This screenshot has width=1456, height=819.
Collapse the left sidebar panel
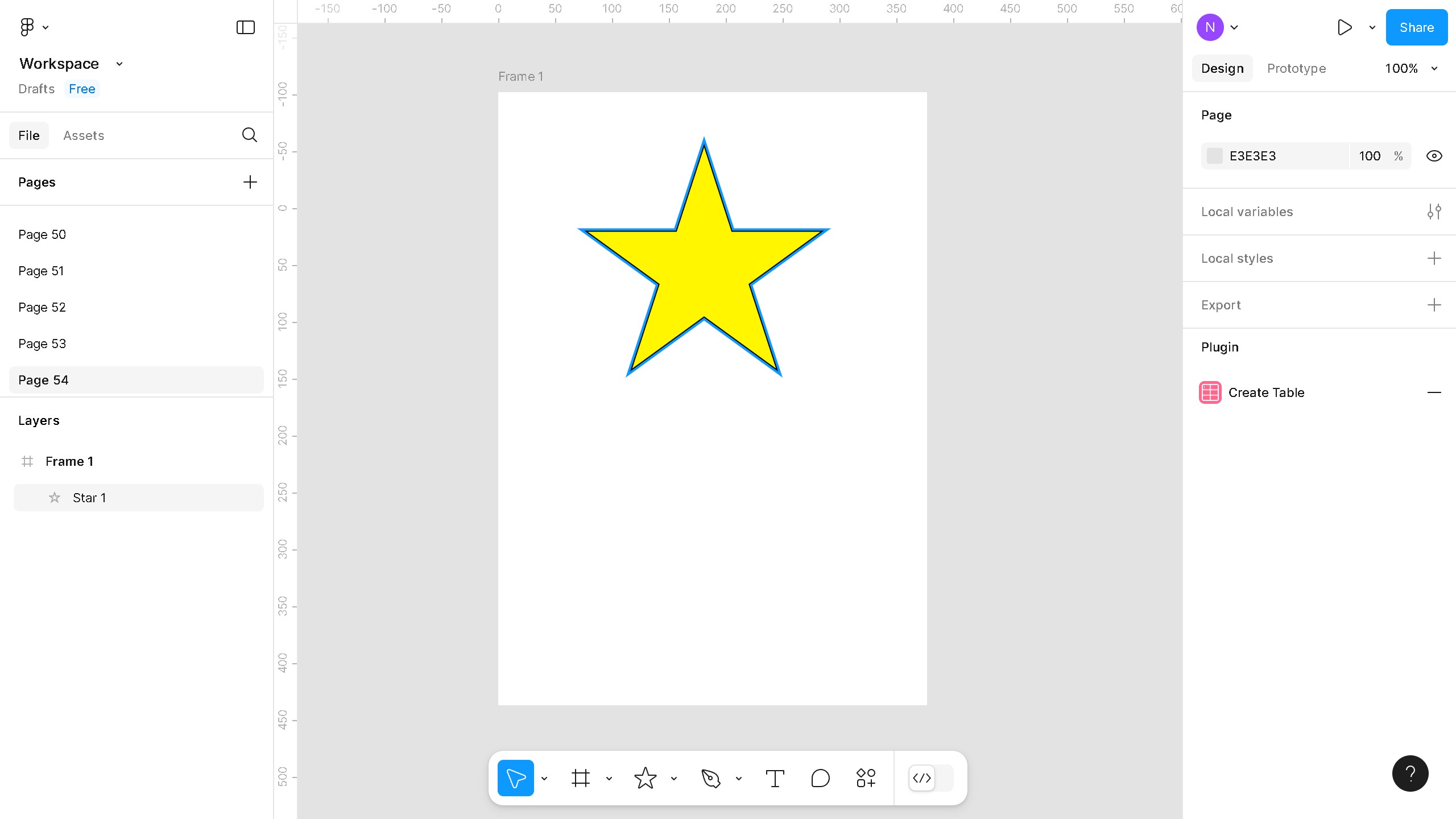pos(245,27)
